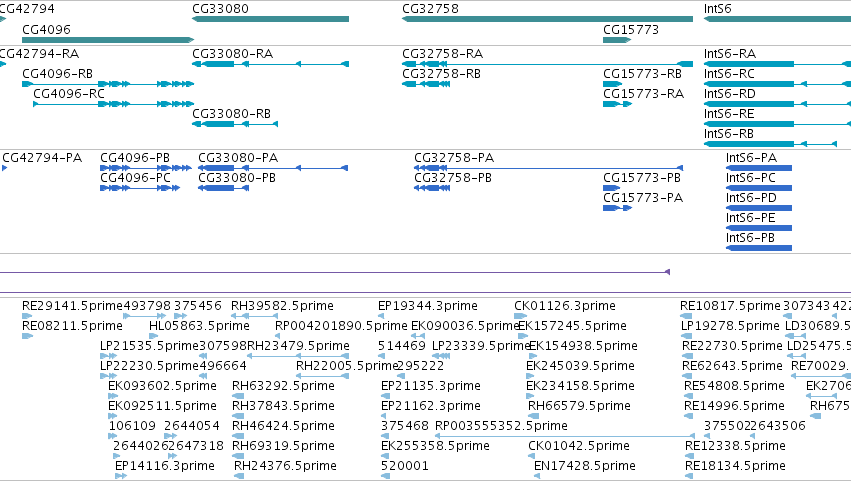Viewport: 851px width, 481px height.
Task: Open EST EP19344.3prime
Action: (428, 306)
